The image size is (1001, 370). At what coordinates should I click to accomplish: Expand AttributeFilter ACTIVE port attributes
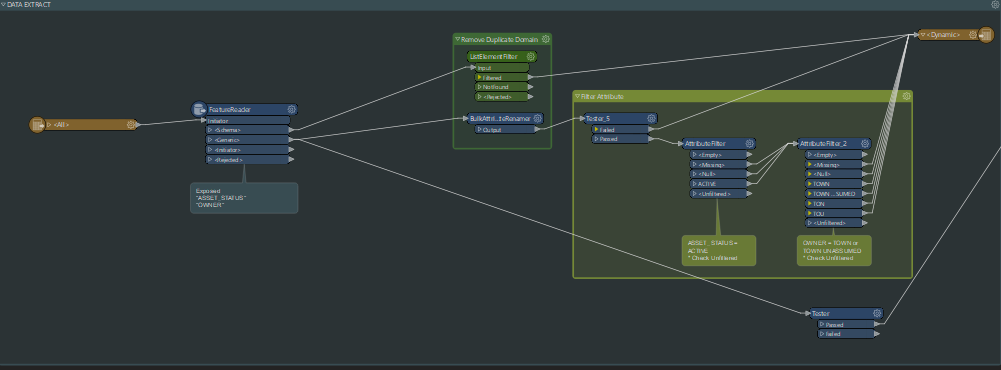tap(695, 184)
